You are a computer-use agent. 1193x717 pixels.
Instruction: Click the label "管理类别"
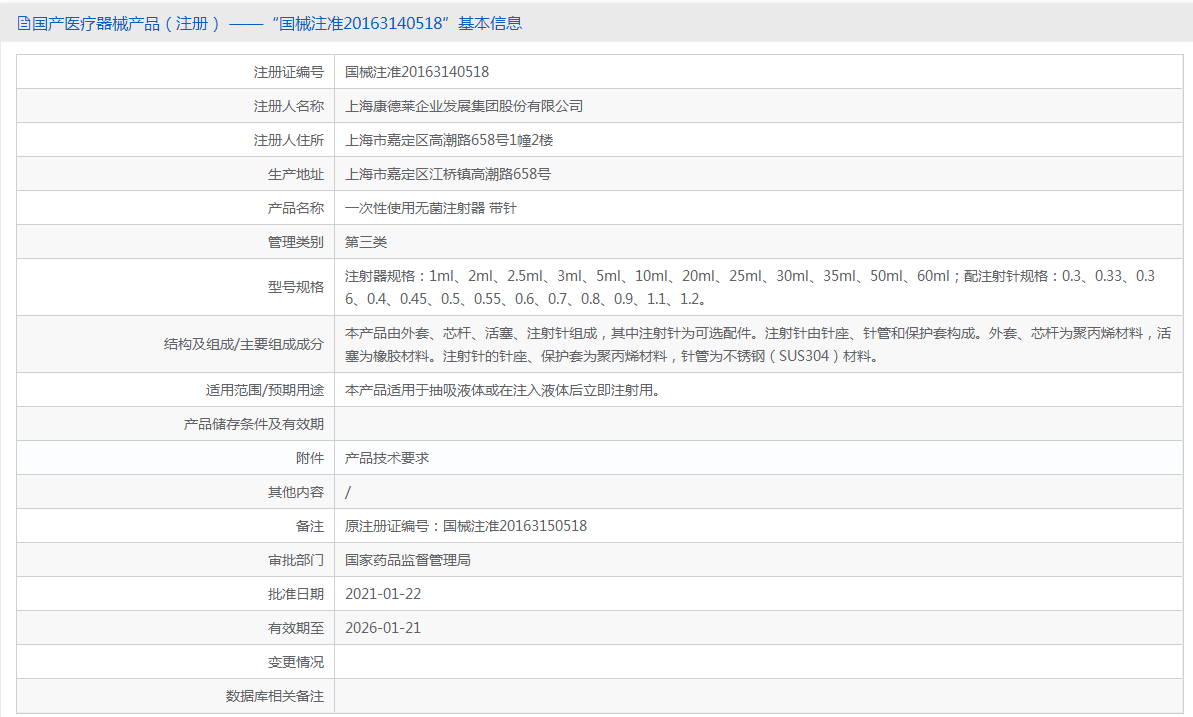(x=295, y=242)
